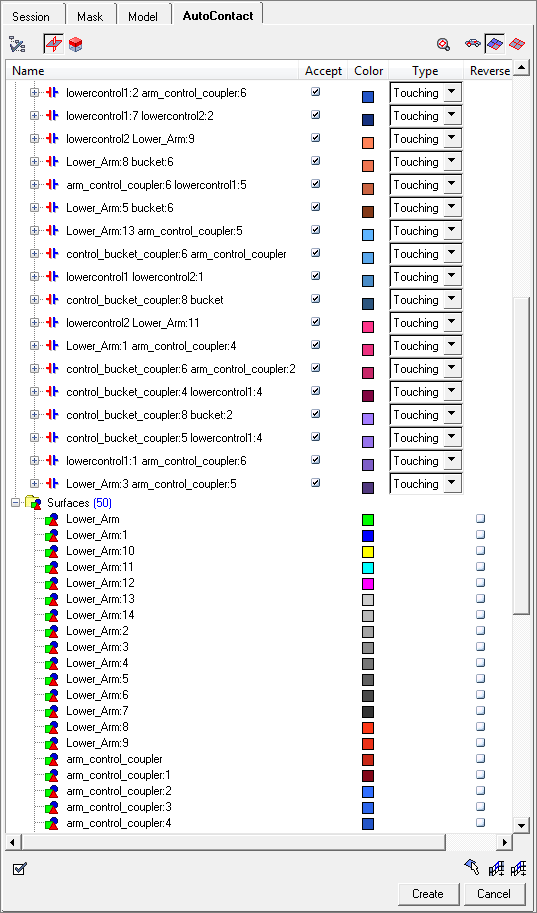This screenshot has width=537, height=913.
Task: Click the Cancel button
Action: click(x=493, y=894)
